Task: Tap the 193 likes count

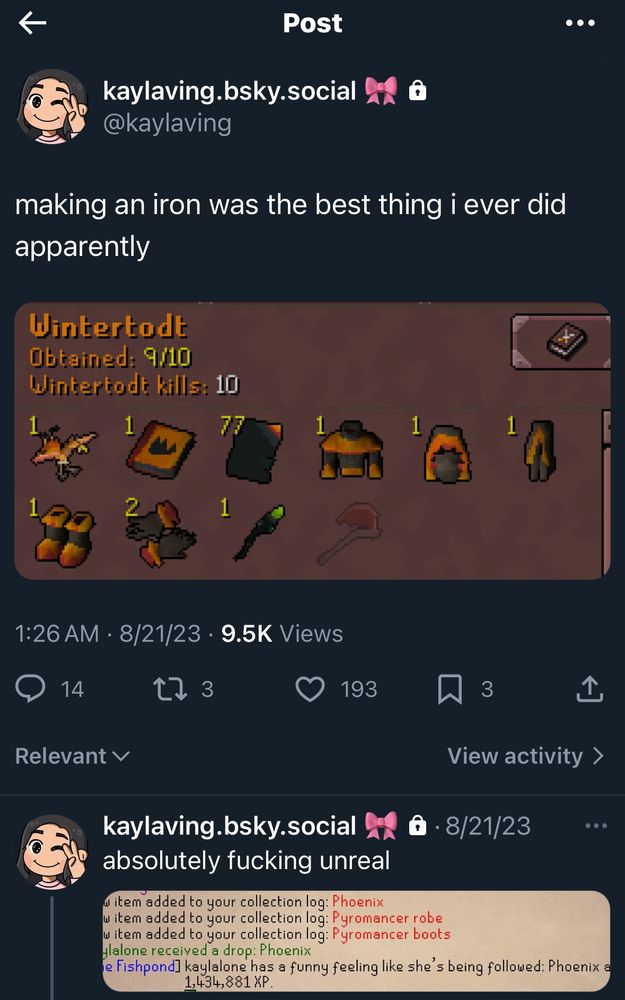Action: click(358, 689)
